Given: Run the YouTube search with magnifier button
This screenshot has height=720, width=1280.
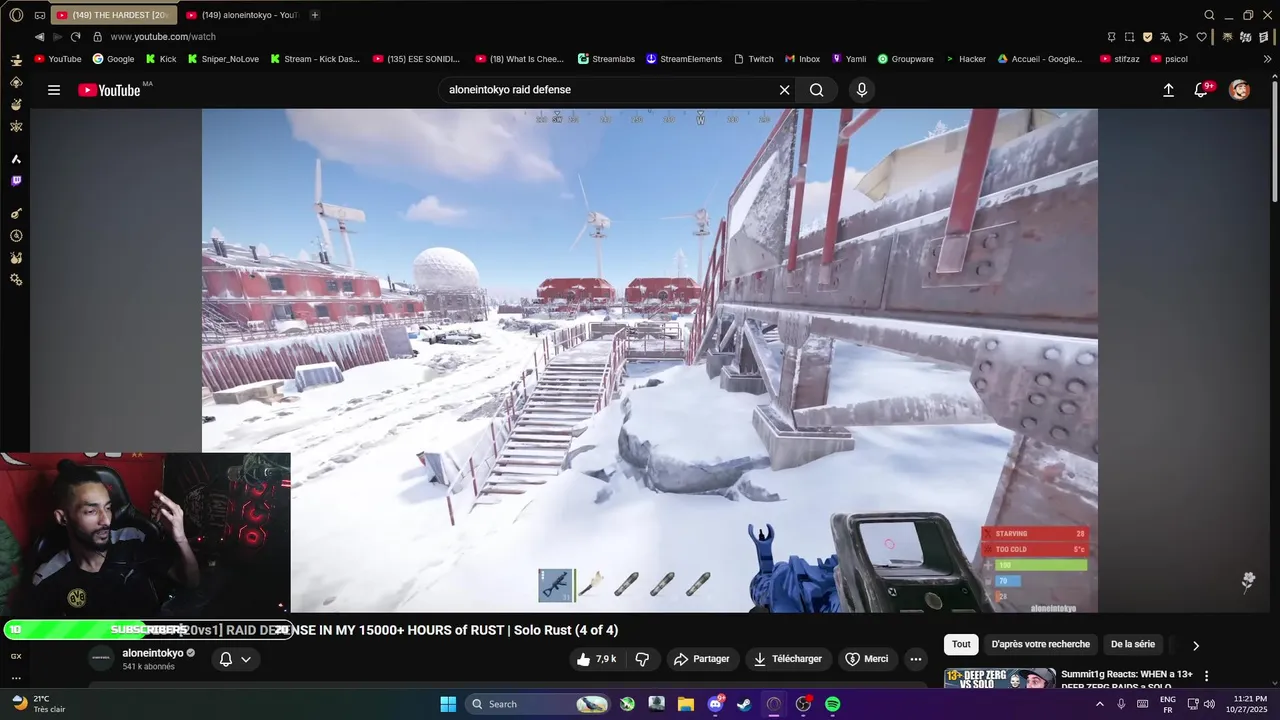Looking at the screenshot, I should pos(817,90).
